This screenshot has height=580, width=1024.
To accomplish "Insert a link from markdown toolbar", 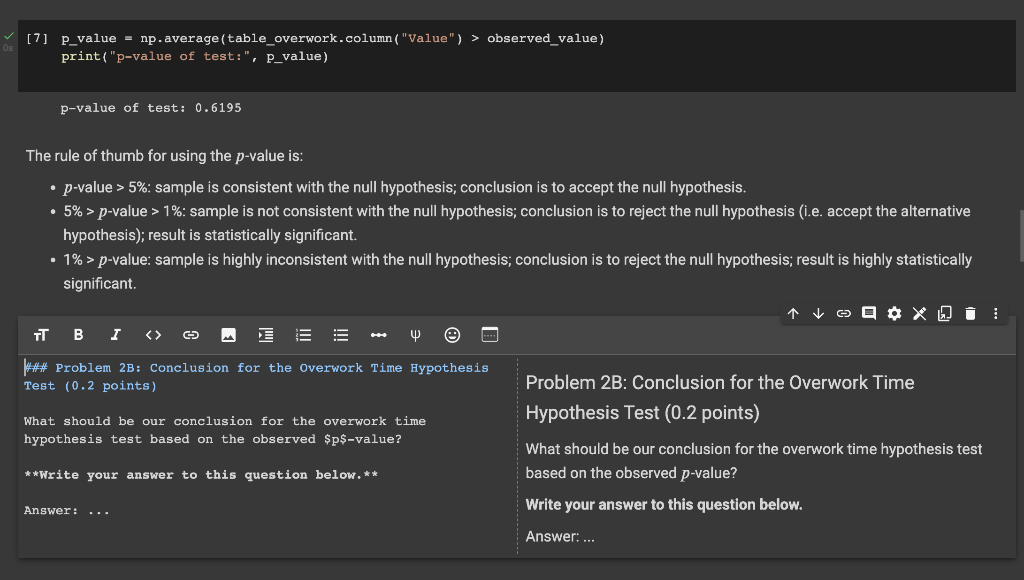I will click(x=191, y=335).
